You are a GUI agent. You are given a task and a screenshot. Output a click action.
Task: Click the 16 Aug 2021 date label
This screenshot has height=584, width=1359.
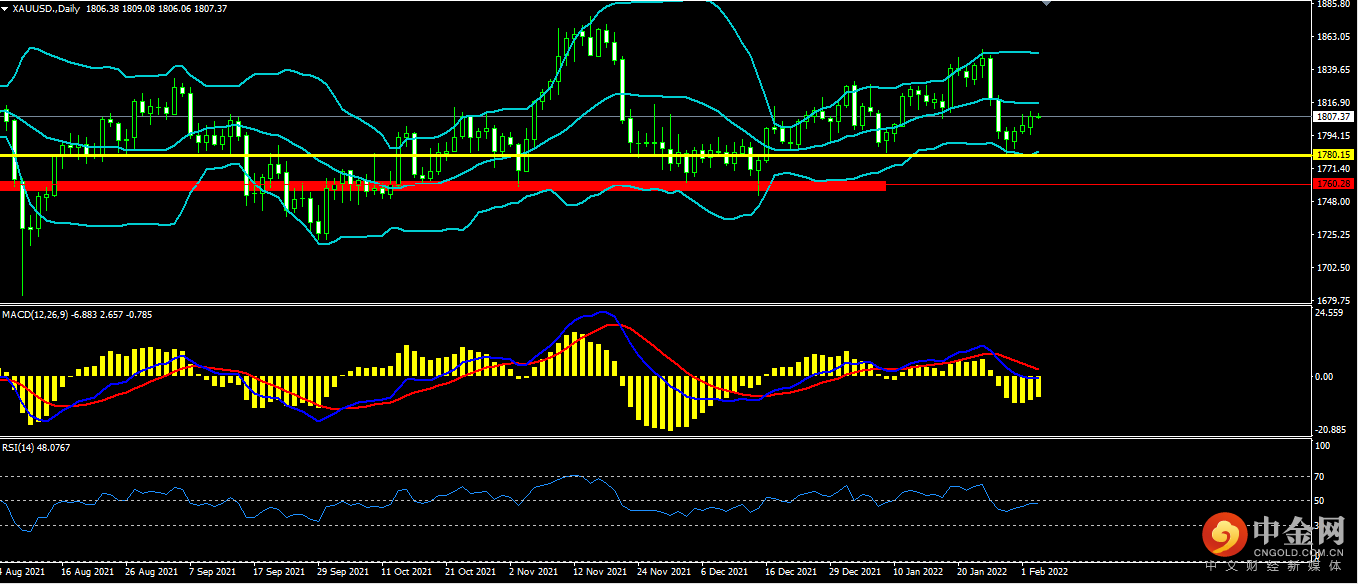[x=87, y=573]
